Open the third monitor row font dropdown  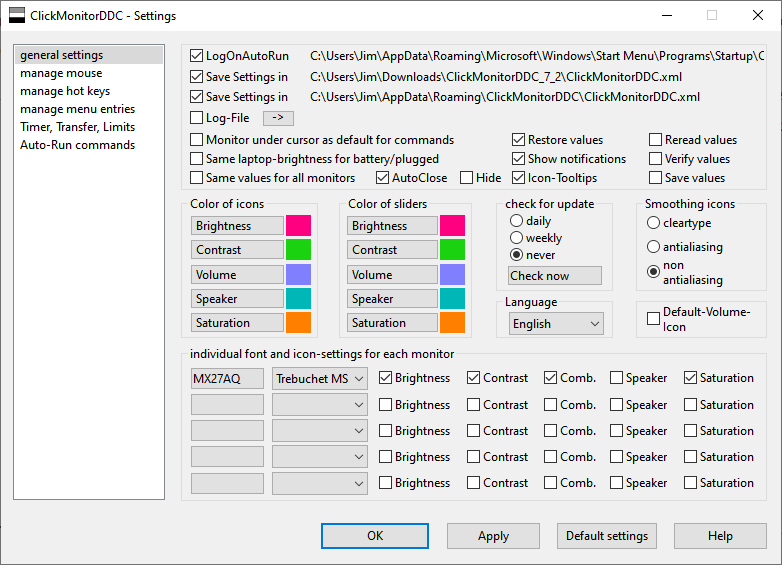click(320, 430)
